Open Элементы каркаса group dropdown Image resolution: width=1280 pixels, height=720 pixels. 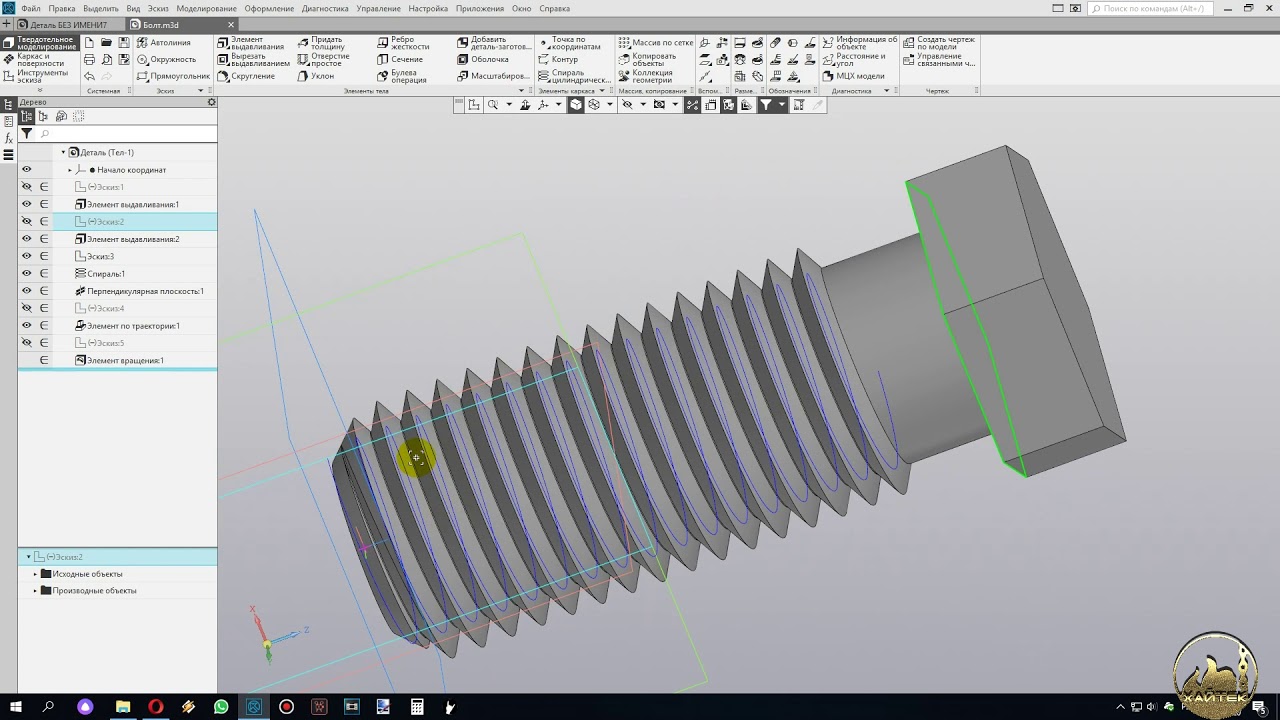(x=602, y=91)
